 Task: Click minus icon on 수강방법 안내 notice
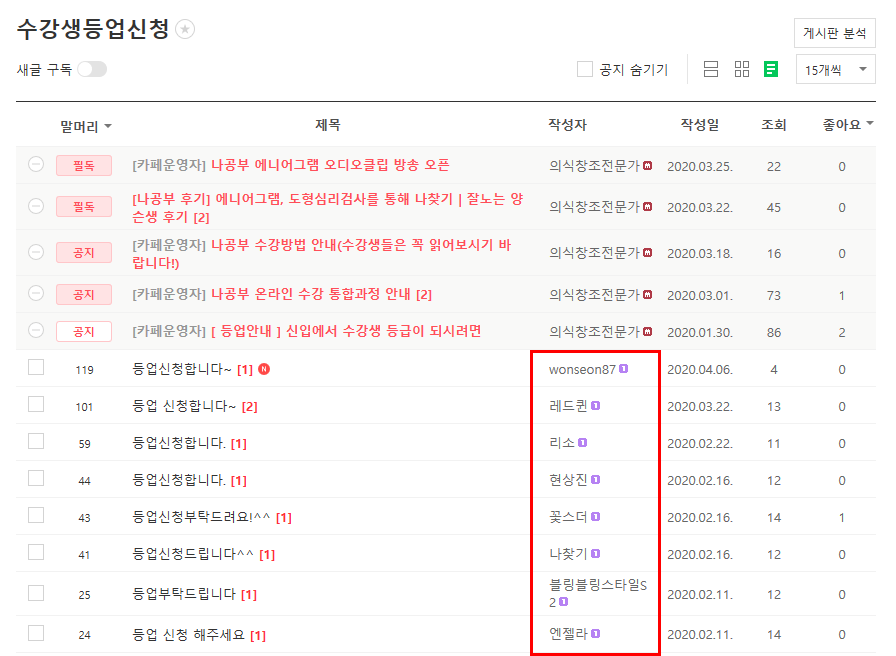pos(36,252)
